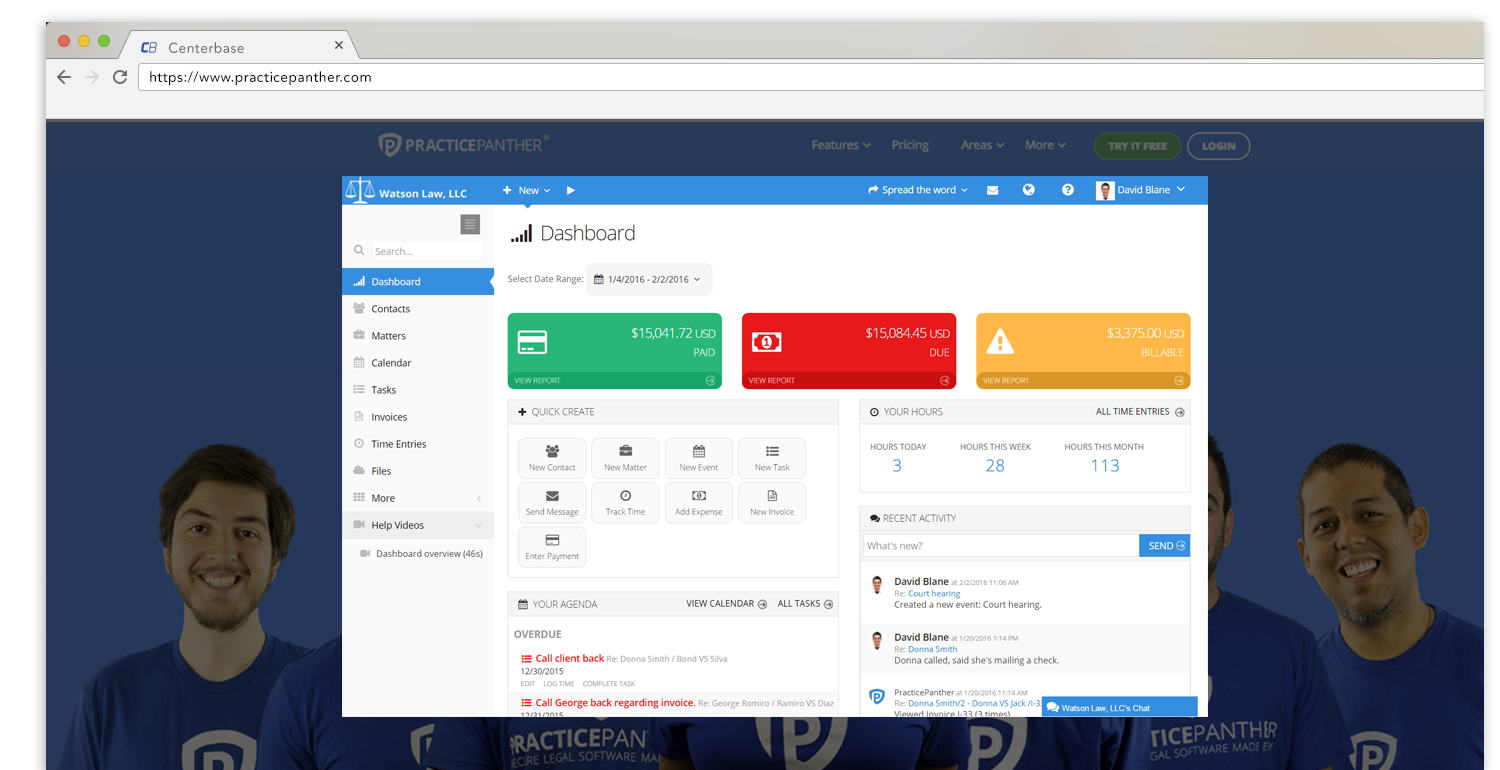Click the New Contact quick create tile
This screenshot has width=1500, height=770.
point(552,458)
